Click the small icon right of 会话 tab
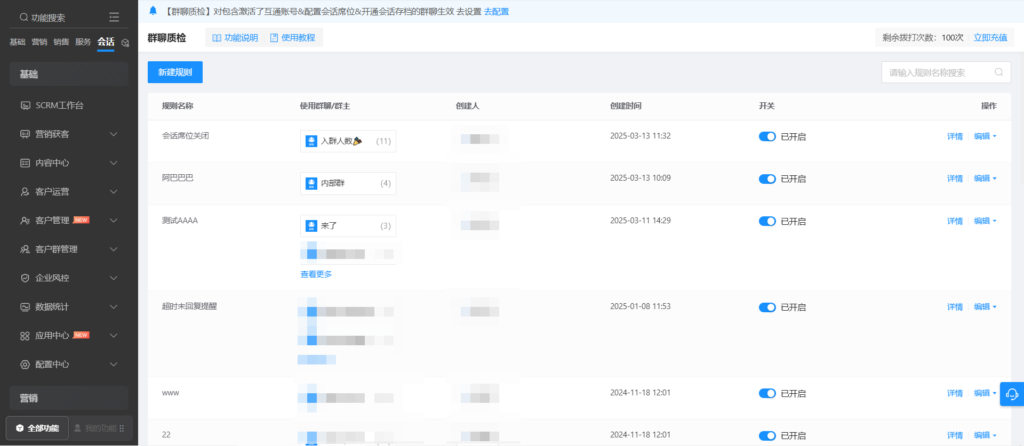The width and height of the screenshot is (1024, 446). tap(125, 42)
